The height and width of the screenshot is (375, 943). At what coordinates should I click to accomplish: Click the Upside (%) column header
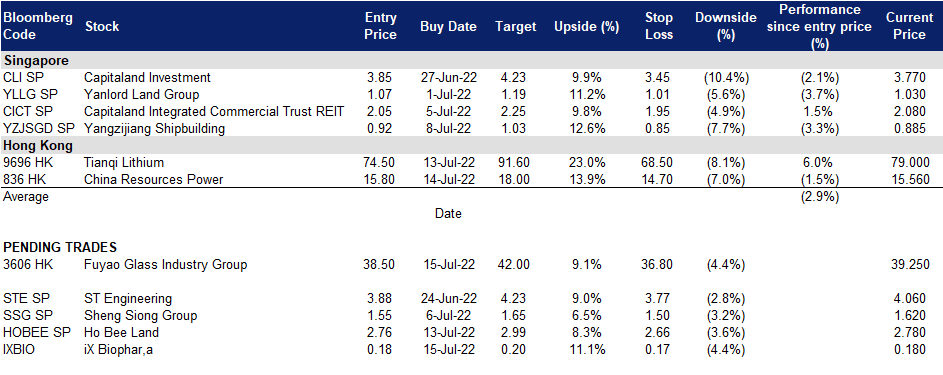click(579, 26)
